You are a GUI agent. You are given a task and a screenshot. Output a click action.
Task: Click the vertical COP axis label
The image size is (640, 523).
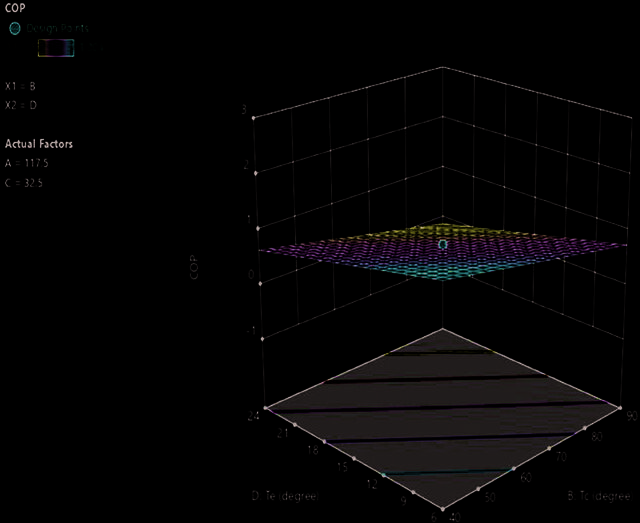pyautogui.click(x=194, y=268)
